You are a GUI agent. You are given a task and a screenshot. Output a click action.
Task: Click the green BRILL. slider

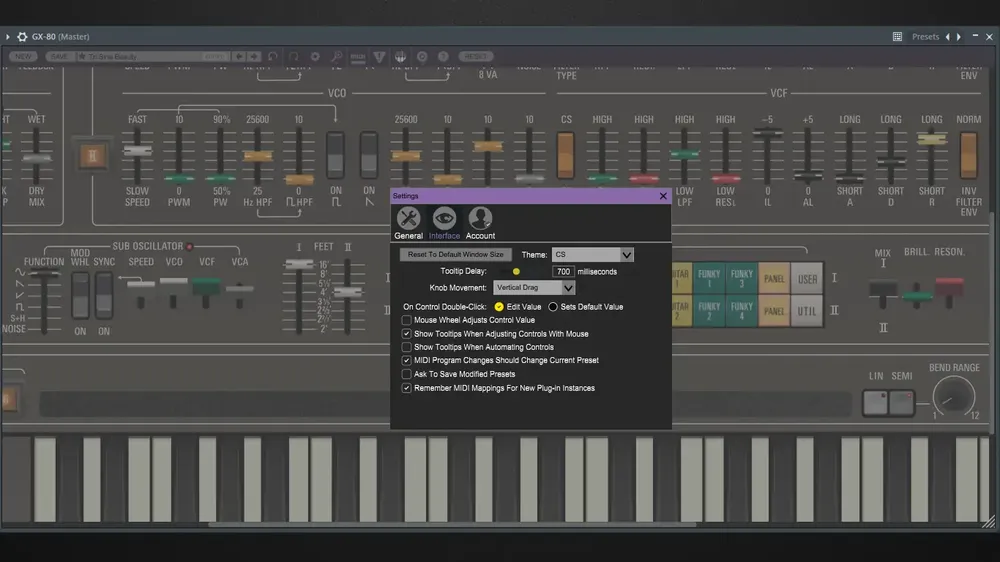pyautogui.click(x=917, y=297)
